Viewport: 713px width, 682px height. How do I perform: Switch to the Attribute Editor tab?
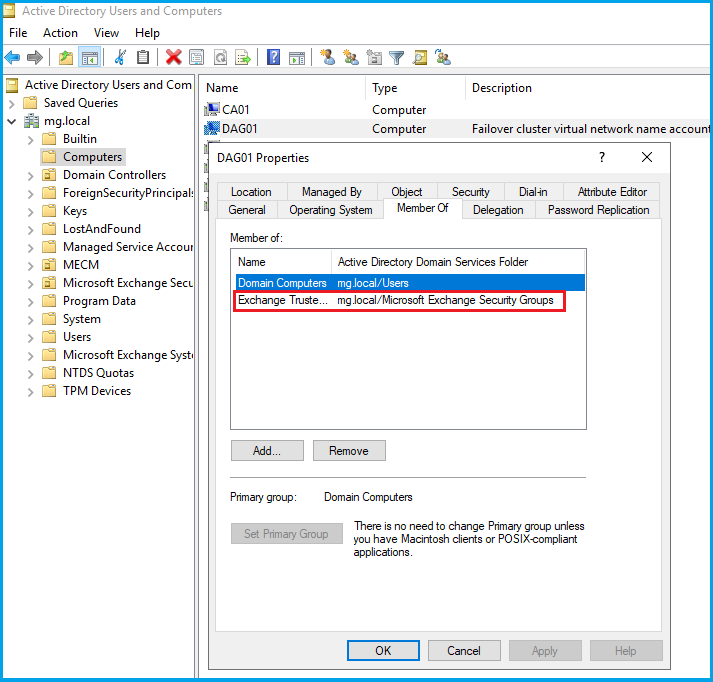(612, 192)
